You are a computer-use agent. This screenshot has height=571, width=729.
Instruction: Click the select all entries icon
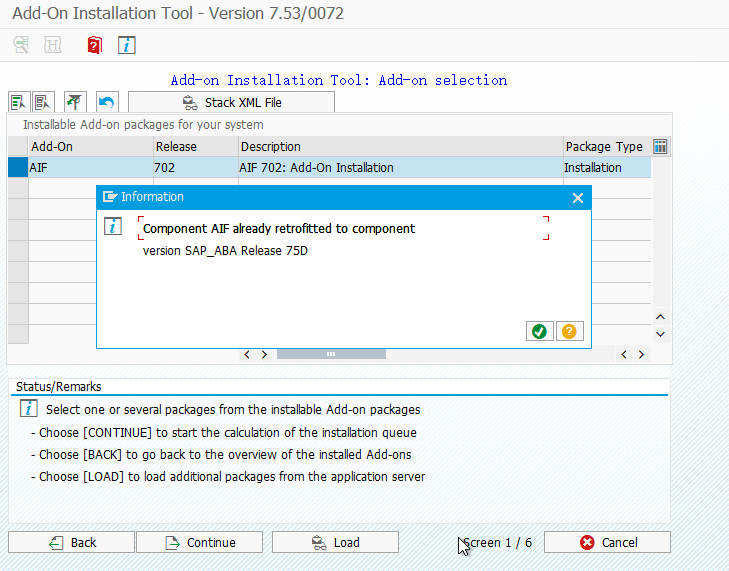(x=19, y=102)
